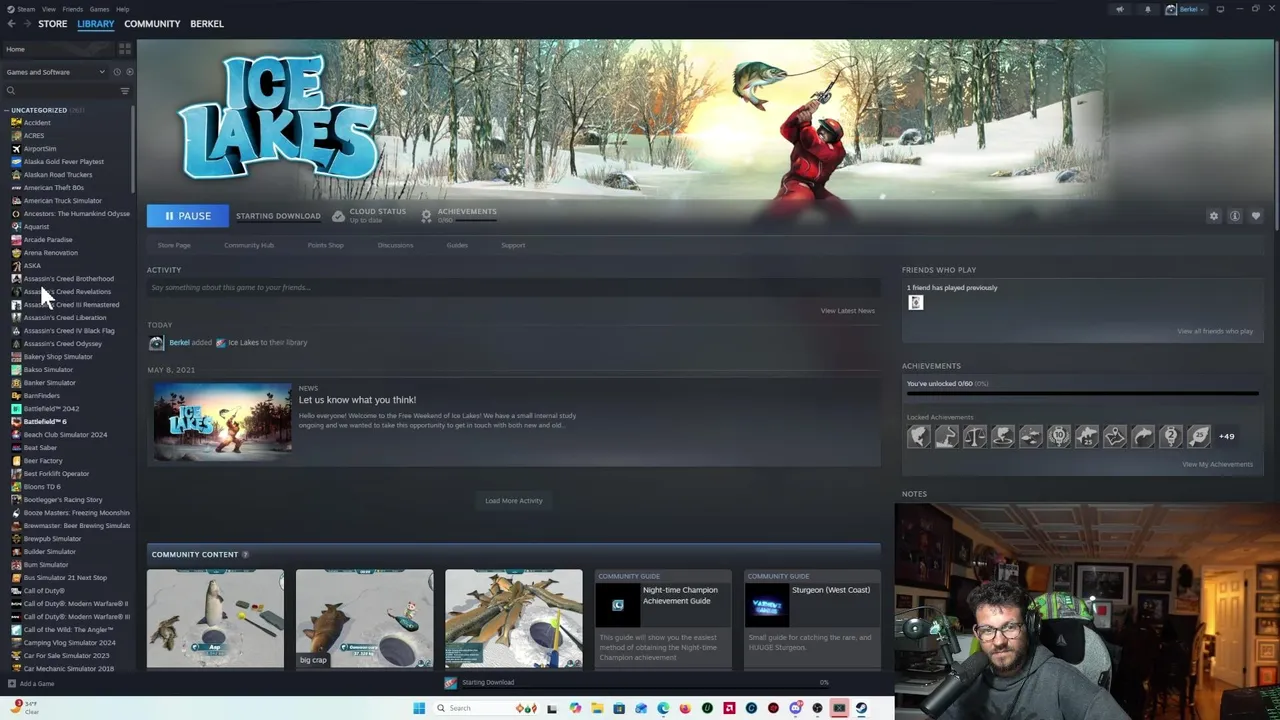Click Add a Game
The image size is (1280, 720).
coord(31,684)
